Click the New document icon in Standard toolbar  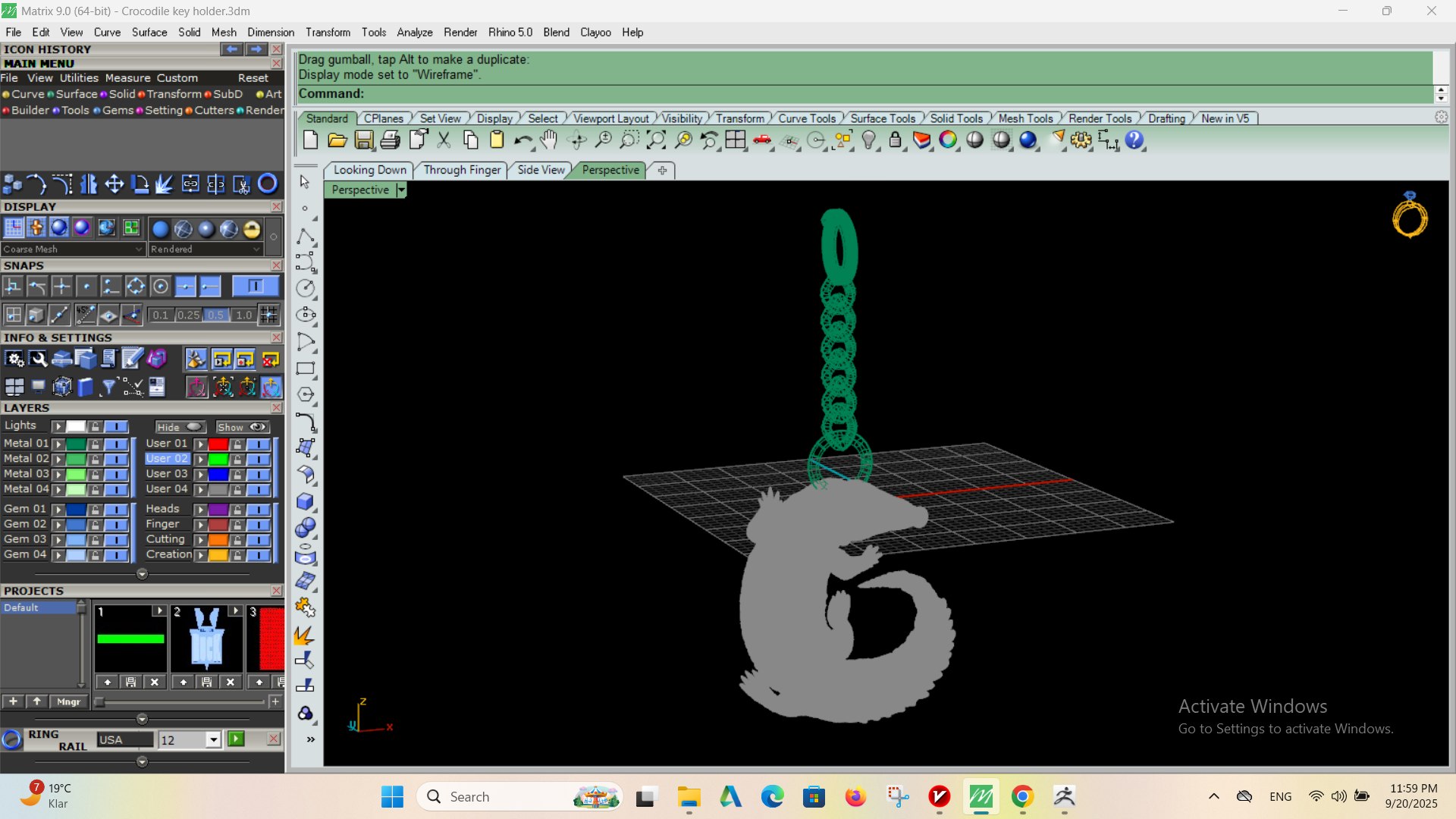pos(310,140)
